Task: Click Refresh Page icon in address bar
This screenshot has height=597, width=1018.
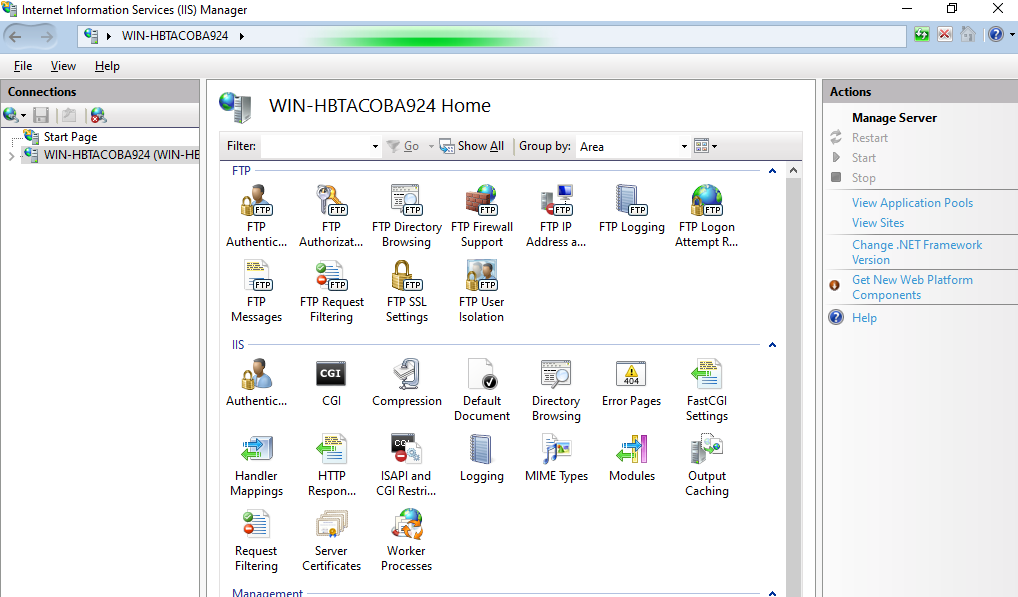Action: tap(921, 34)
